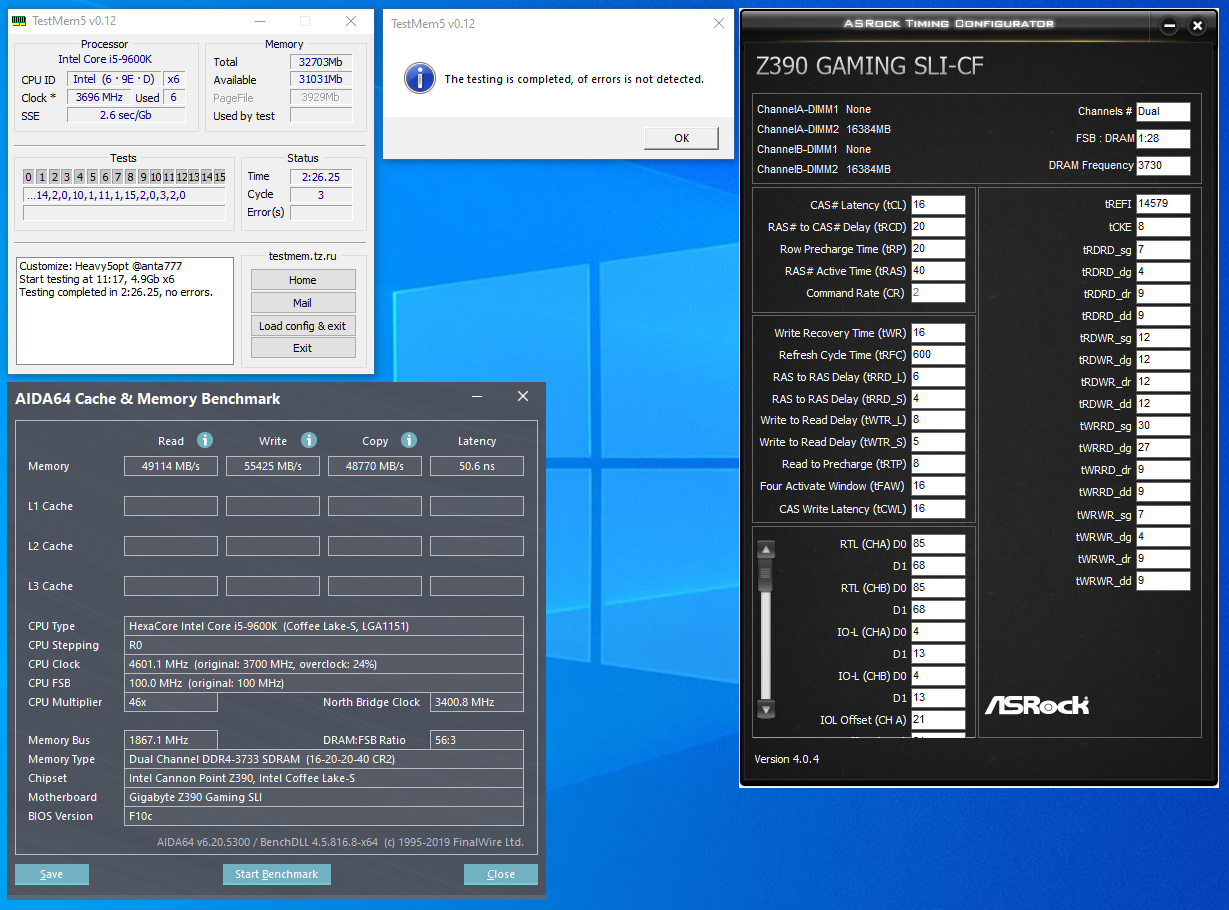Click Close button in AIDA64 benchmark window
Viewport: 1229px width, 910px height.
coord(501,874)
